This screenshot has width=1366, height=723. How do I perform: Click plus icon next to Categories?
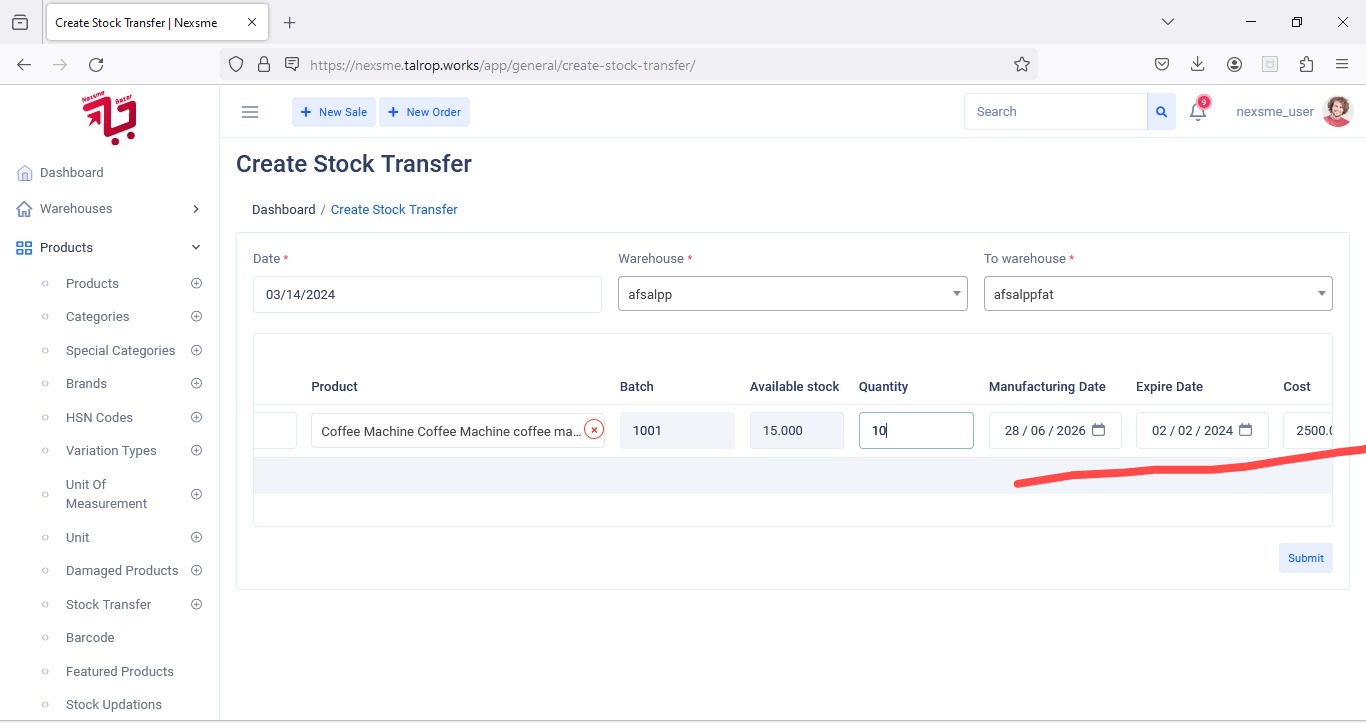coord(196,317)
